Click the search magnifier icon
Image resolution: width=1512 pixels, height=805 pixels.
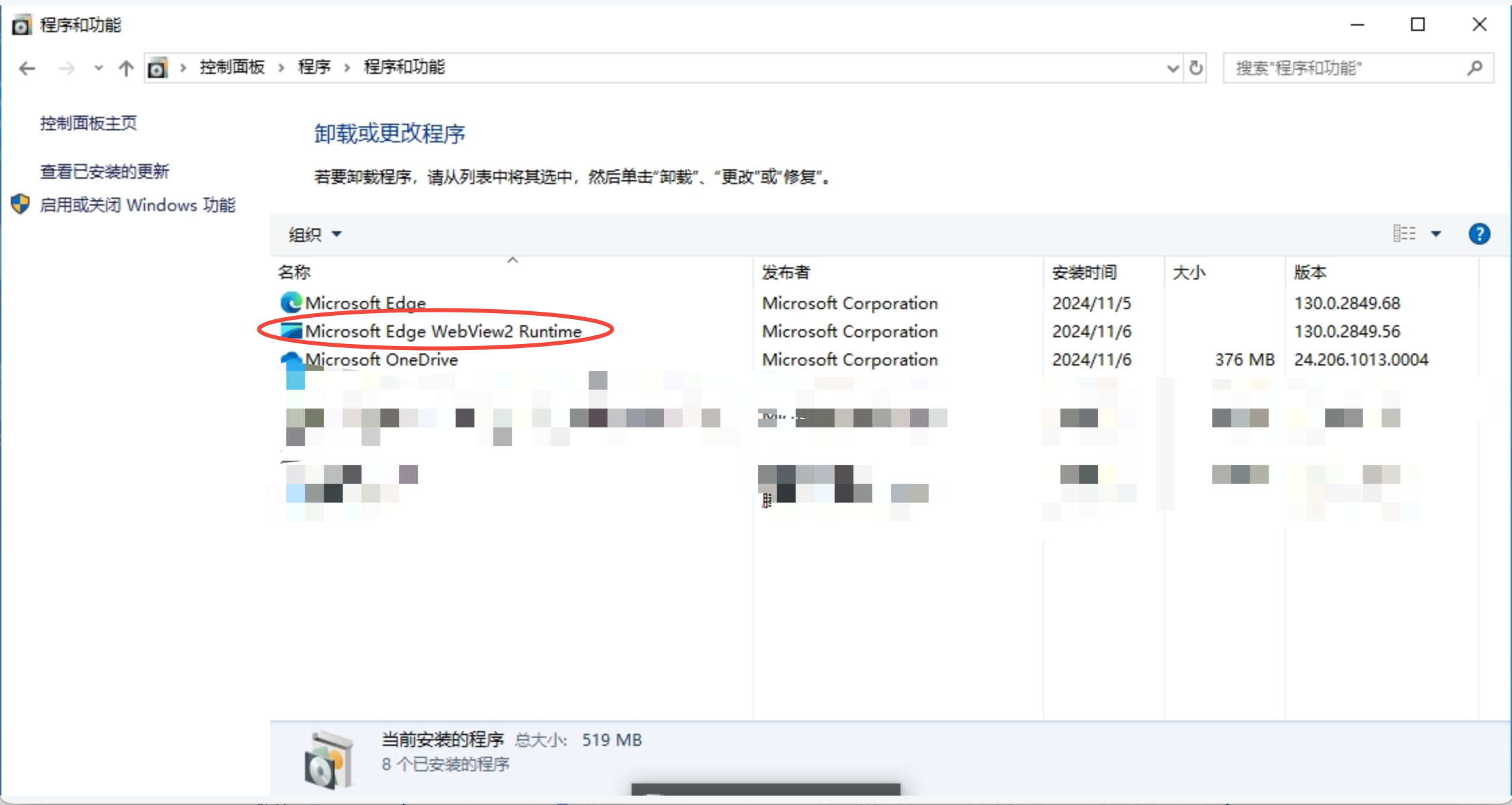click(1474, 68)
